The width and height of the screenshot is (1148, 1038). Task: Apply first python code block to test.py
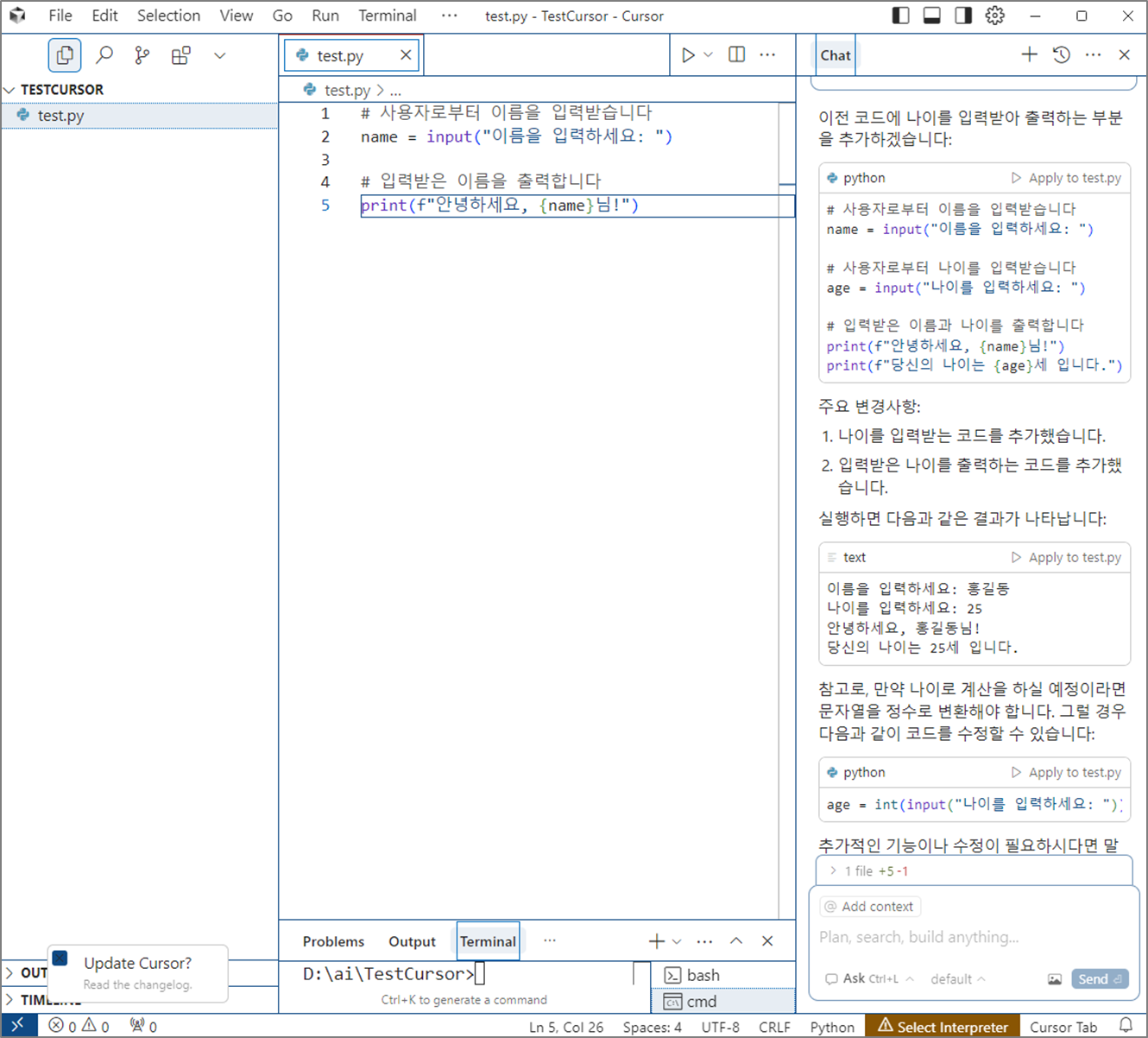[x=1066, y=178]
